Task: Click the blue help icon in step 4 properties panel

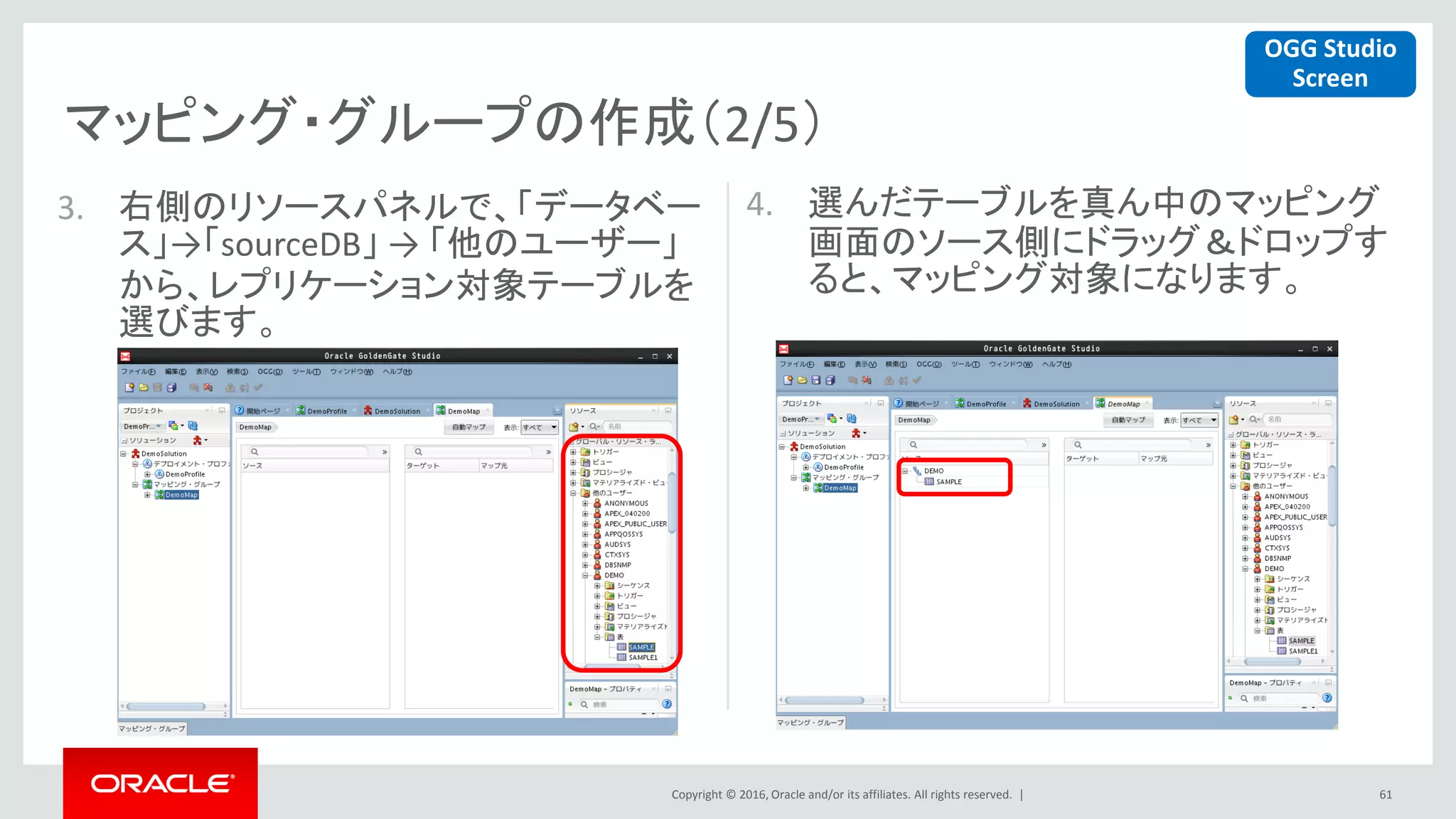Action: pos(1327,698)
